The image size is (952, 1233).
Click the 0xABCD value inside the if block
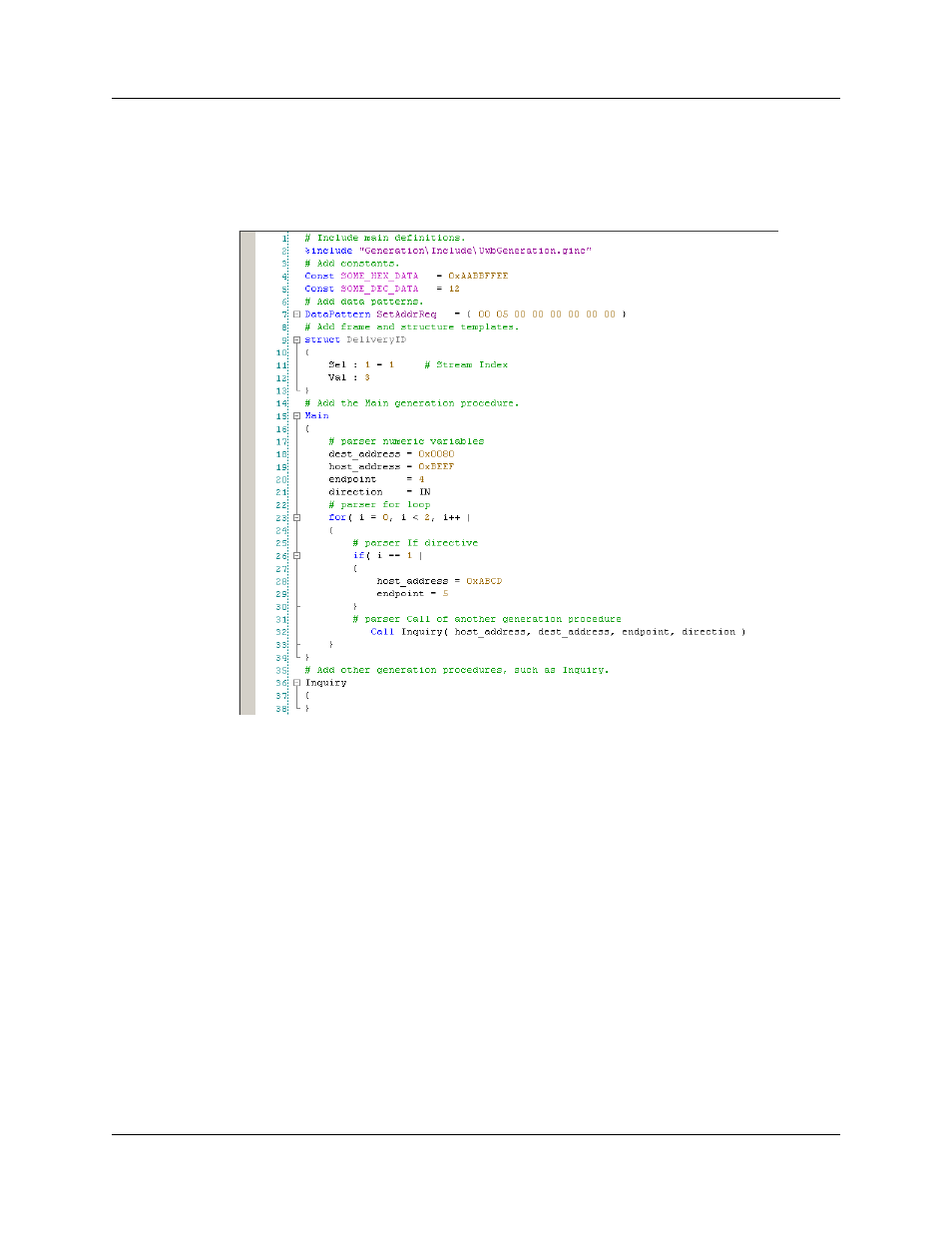484,581
